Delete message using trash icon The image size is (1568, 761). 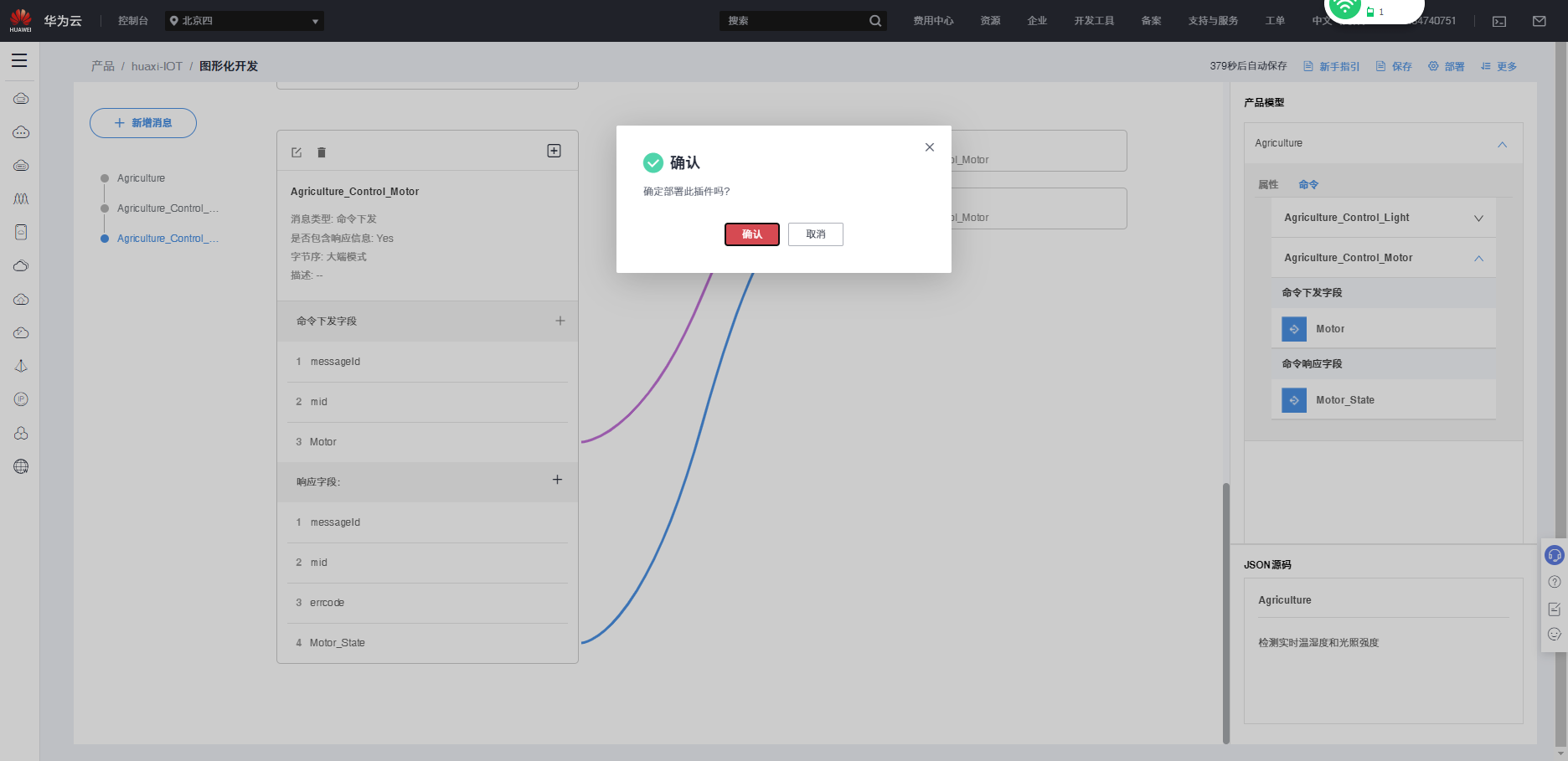pyautogui.click(x=322, y=152)
